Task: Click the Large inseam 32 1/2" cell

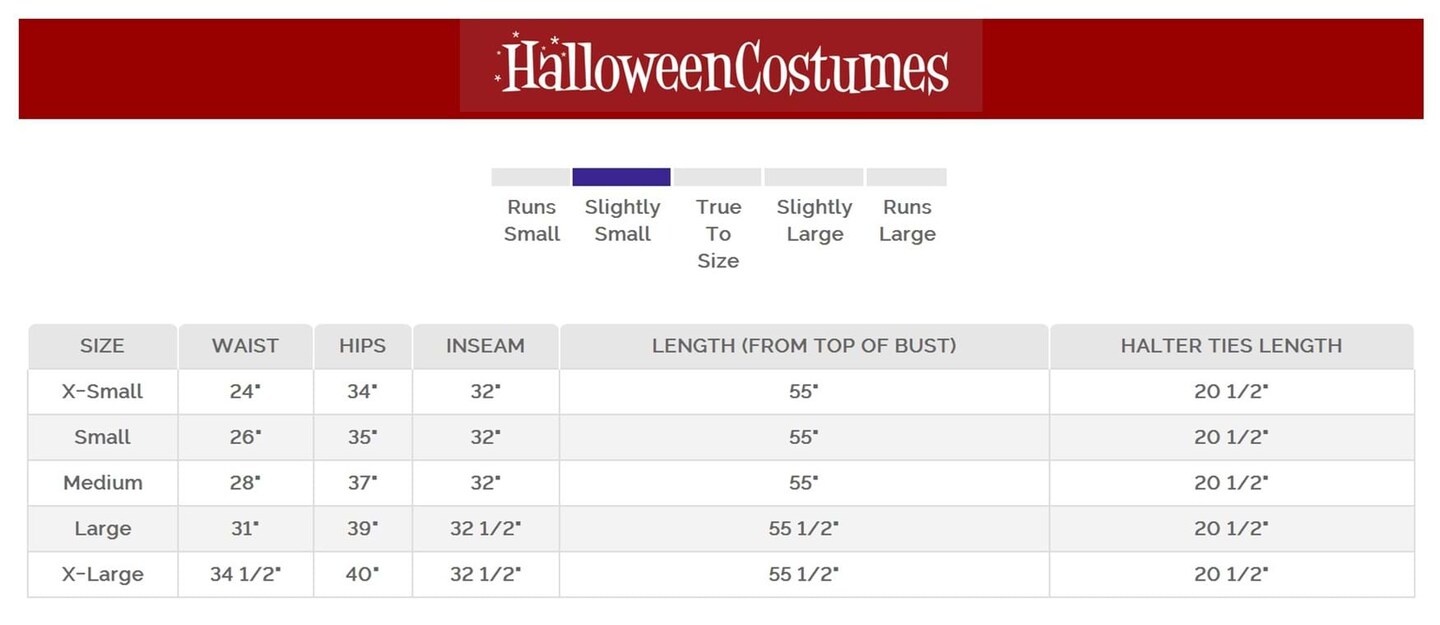Action: [x=485, y=528]
